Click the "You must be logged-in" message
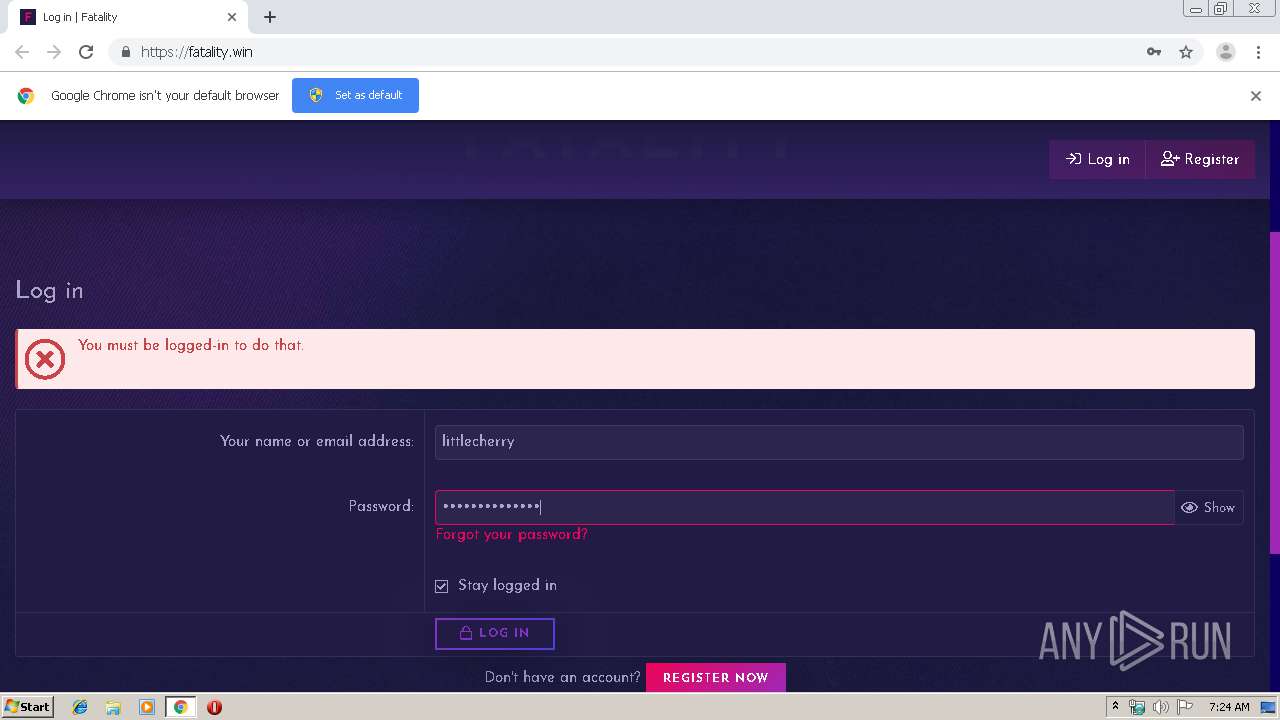 191,345
